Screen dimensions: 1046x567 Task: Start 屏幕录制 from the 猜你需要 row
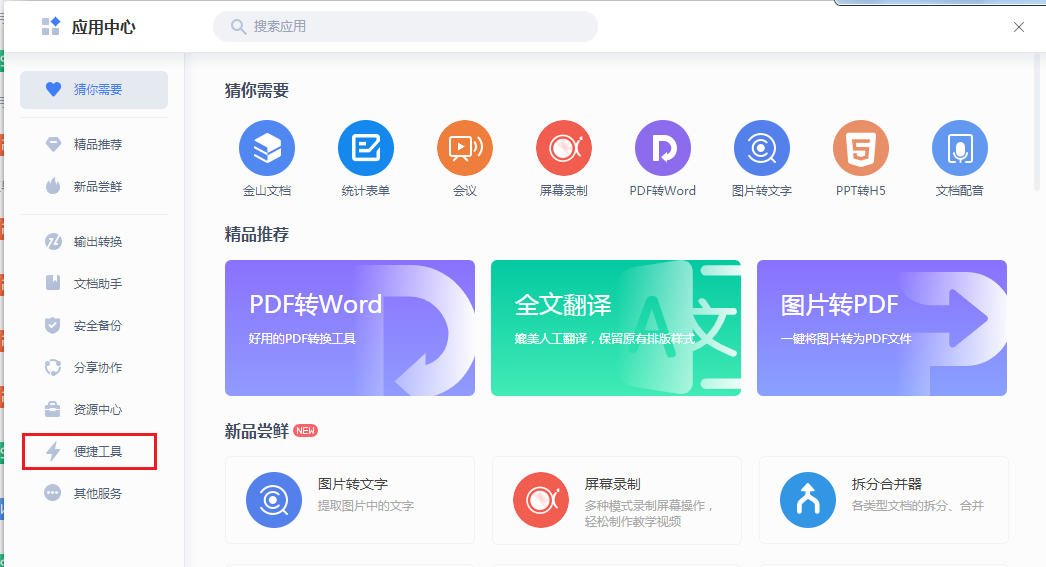click(564, 148)
